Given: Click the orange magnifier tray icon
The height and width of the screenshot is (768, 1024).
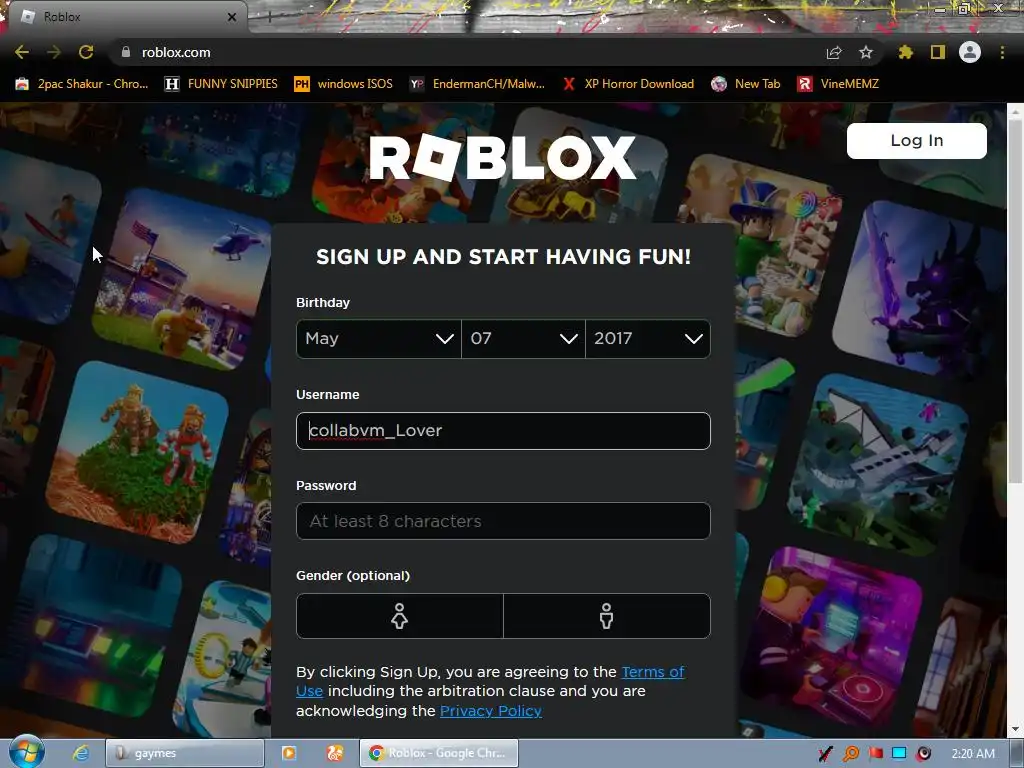Looking at the screenshot, I should [851, 754].
